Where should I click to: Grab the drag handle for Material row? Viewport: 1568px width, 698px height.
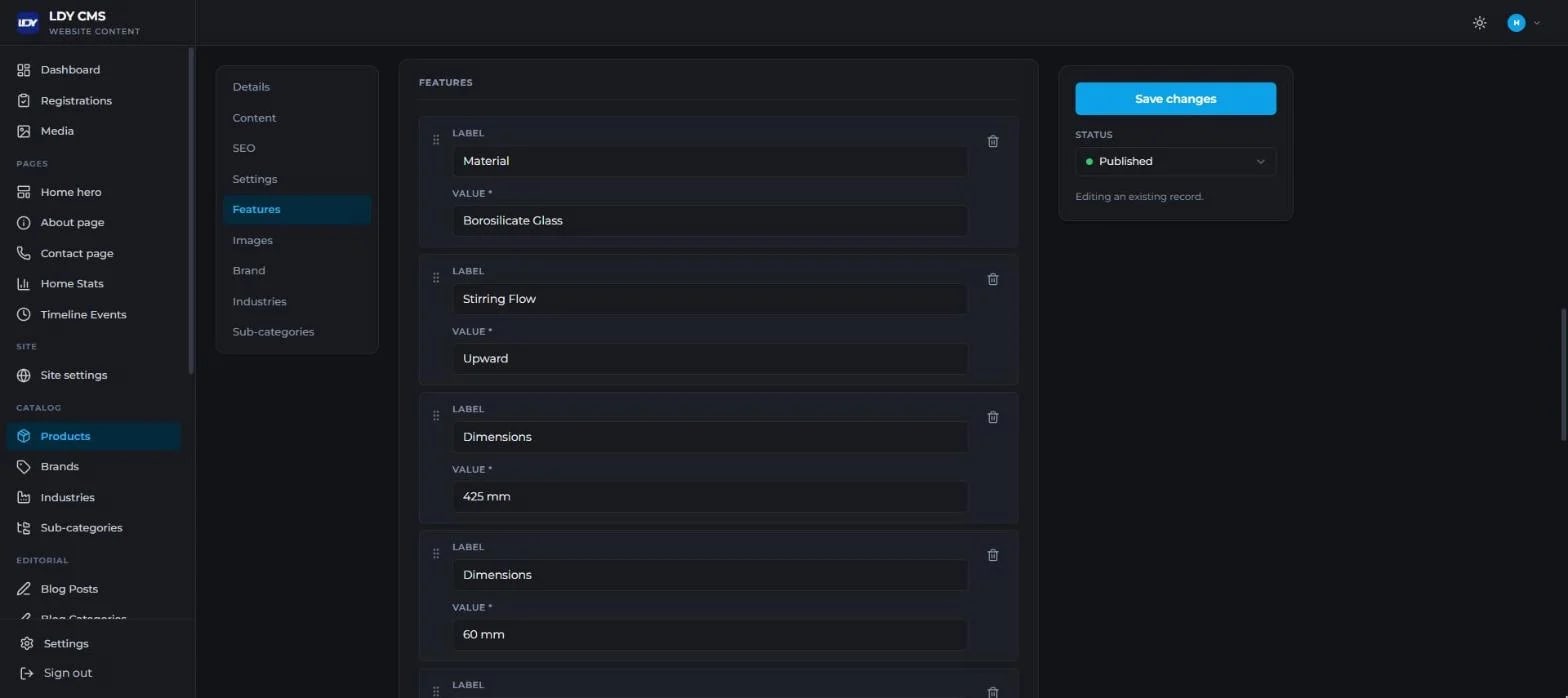pyautogui.click(x=436, y=140)
